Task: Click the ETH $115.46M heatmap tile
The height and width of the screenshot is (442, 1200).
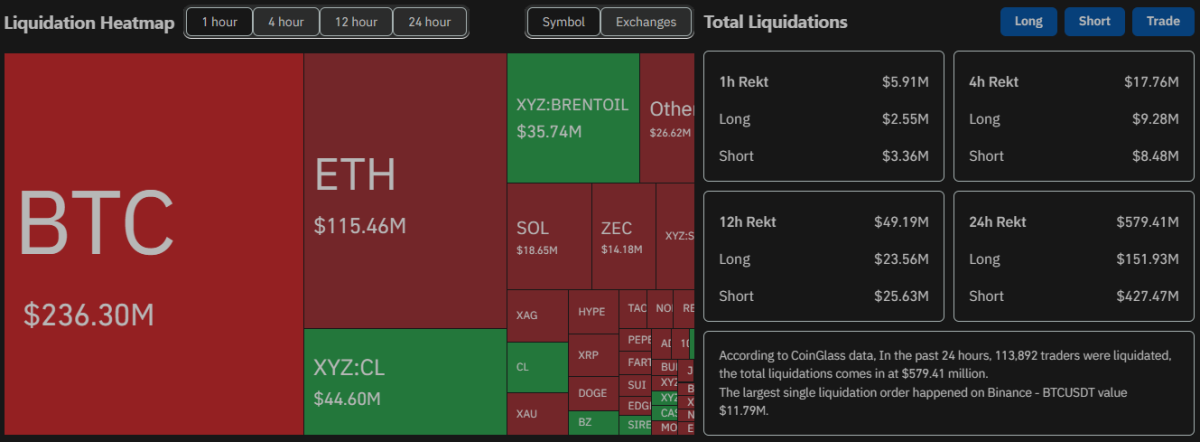Action: [405, 190]
